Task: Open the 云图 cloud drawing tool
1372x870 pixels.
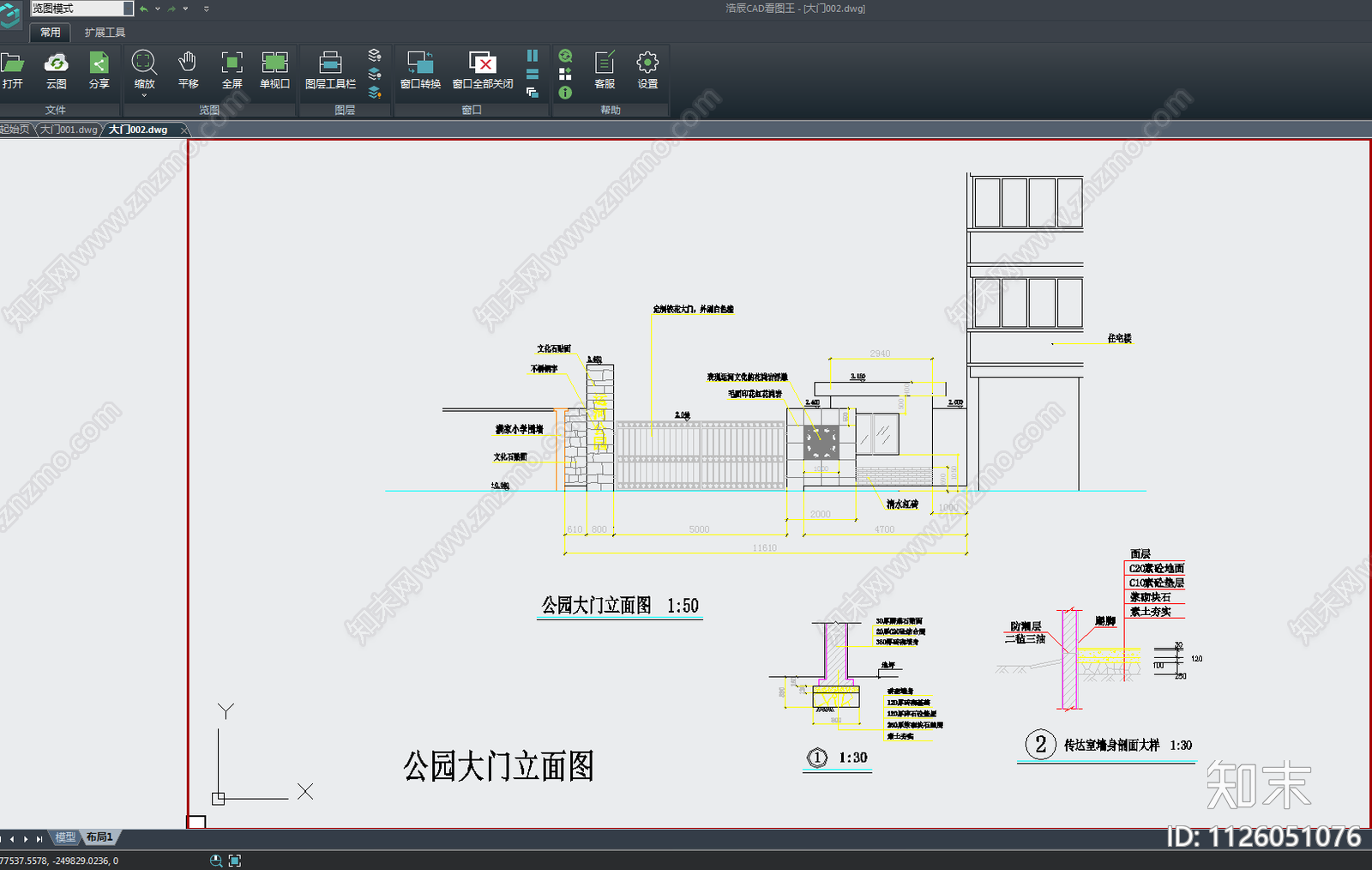Action: pos(57,70)
